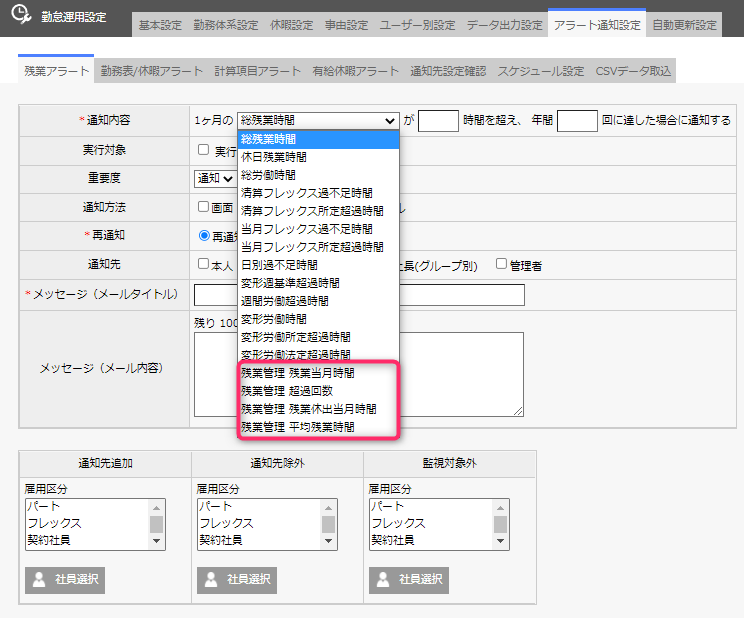This screenshot has width=744, height=618.
Task: Select the 再通知 radio button
Action: point(205,235)
